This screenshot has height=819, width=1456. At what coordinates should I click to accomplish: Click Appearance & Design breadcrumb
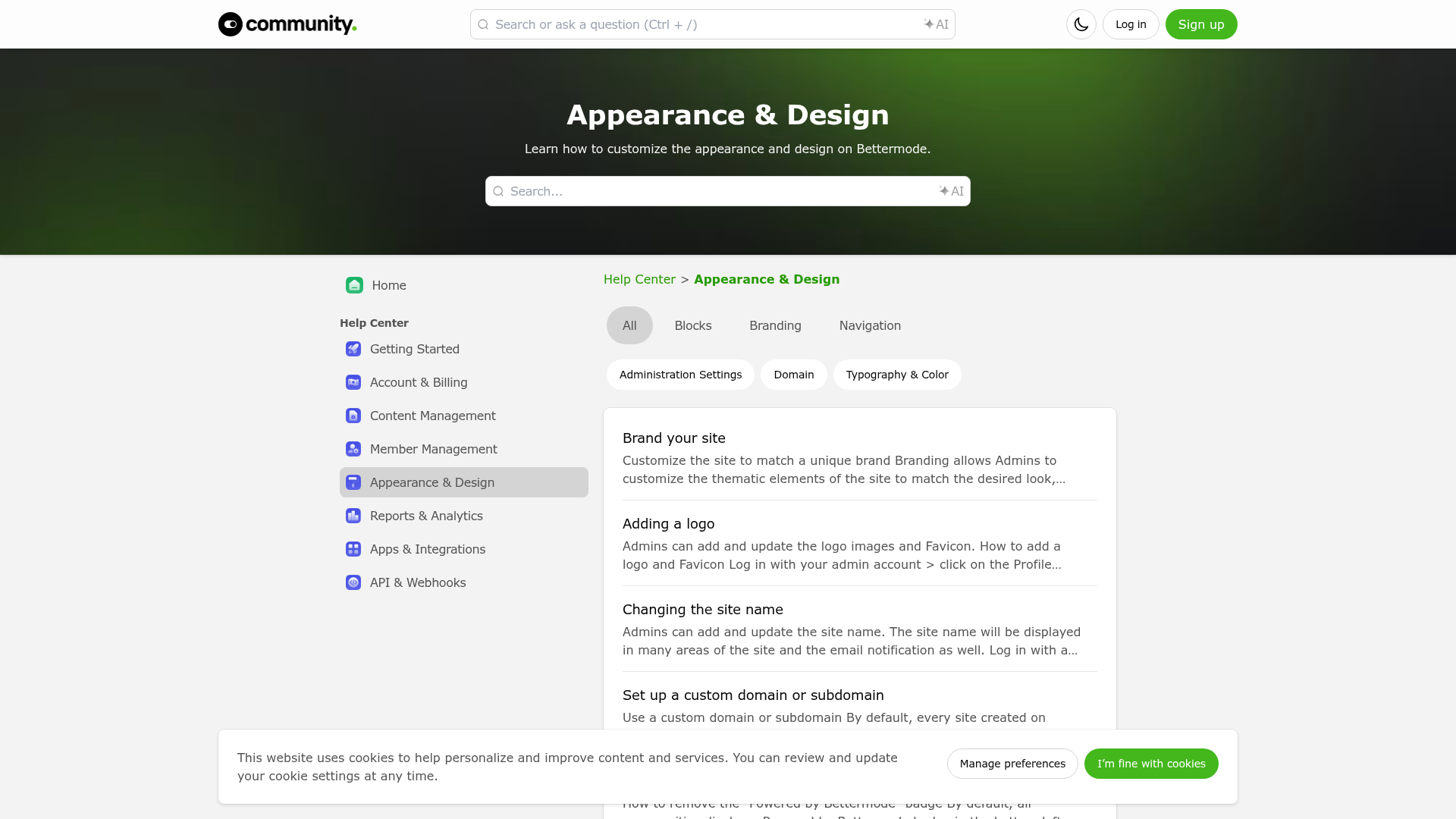[767, 279]
